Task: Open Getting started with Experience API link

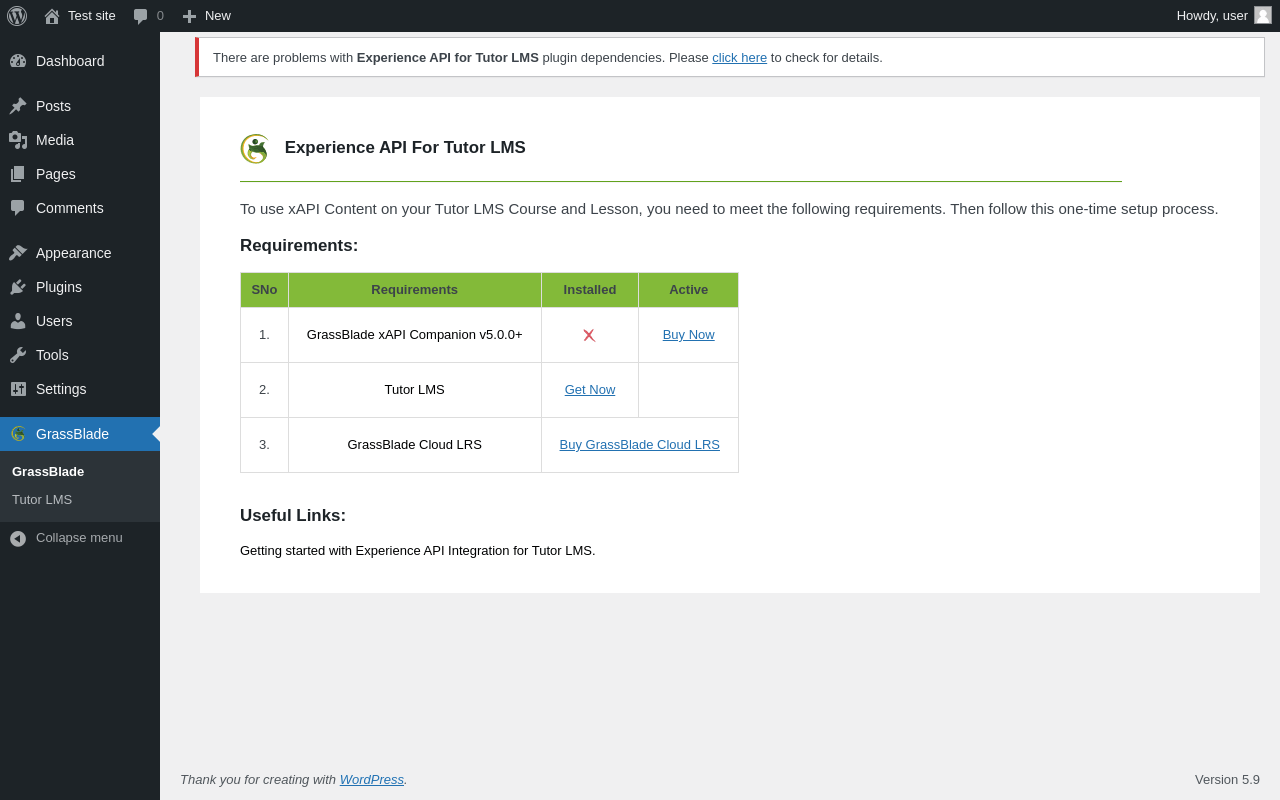Action: (x=417, y=550)
